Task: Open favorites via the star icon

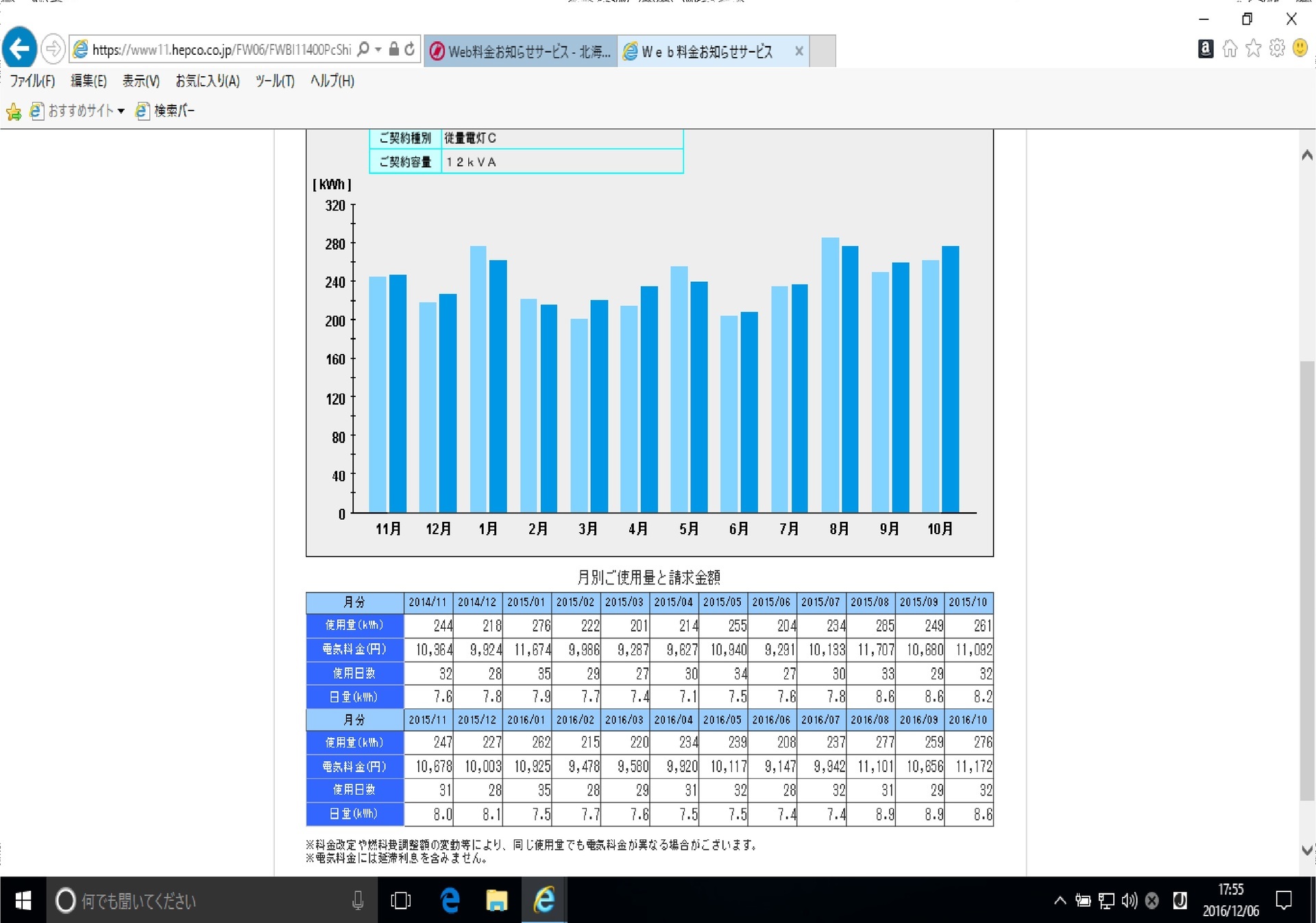Action: [1254, 49]
